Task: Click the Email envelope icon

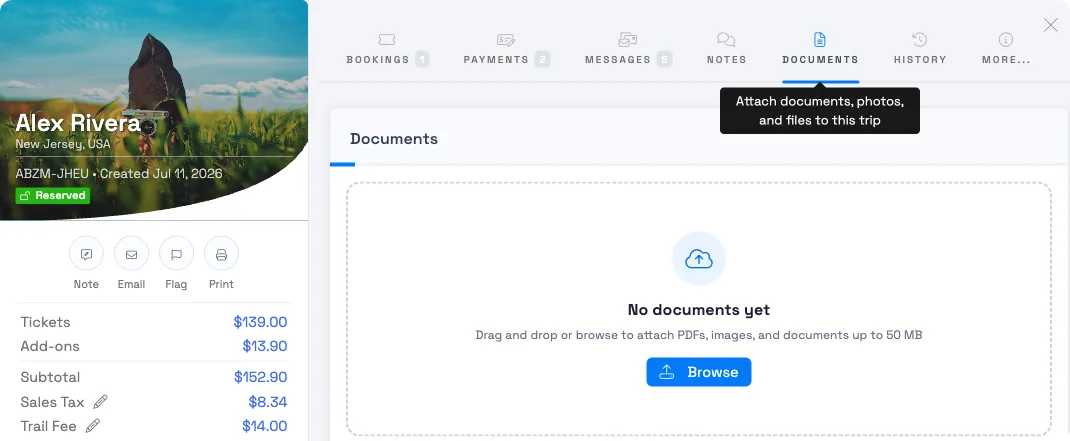Action: click(x=131, y=254)
